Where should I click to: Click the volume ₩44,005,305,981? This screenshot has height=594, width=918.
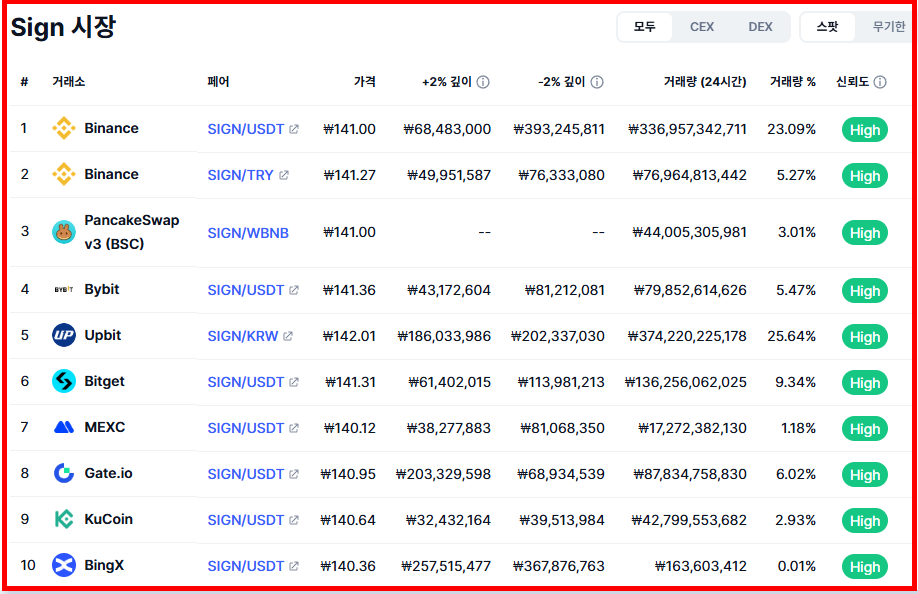click(x=690, y=232)
